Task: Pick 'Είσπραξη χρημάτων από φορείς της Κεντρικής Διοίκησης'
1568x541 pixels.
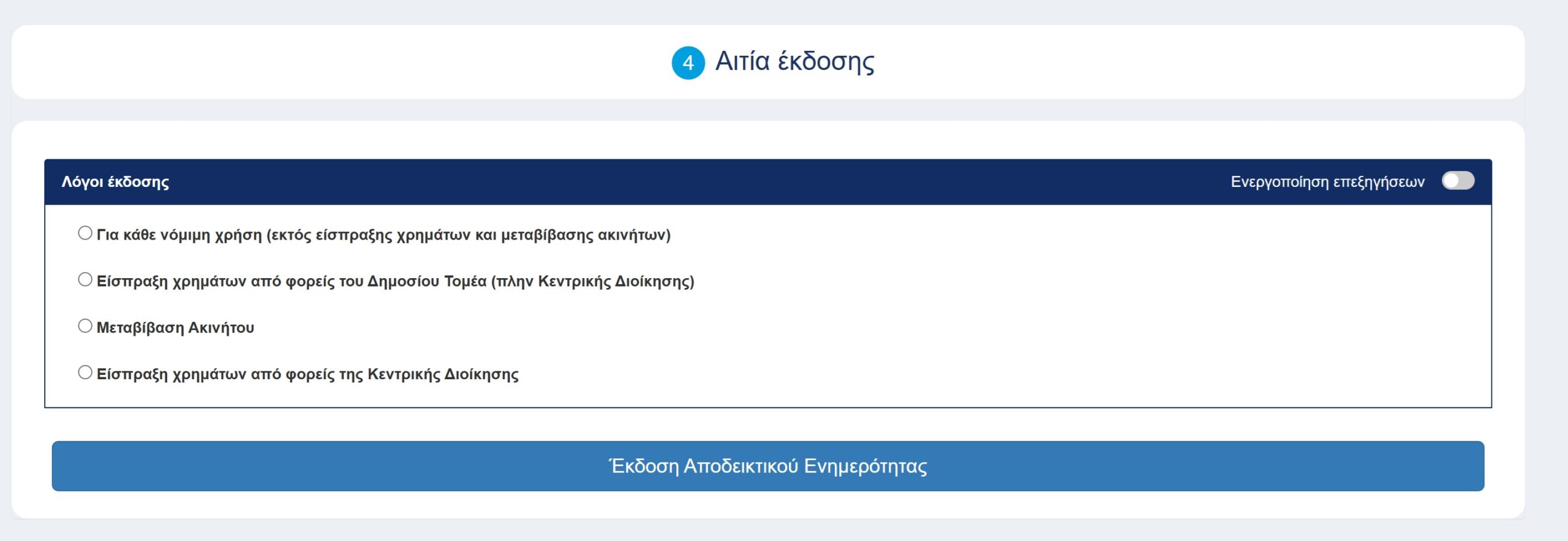Action: click(x=84, y=373)
